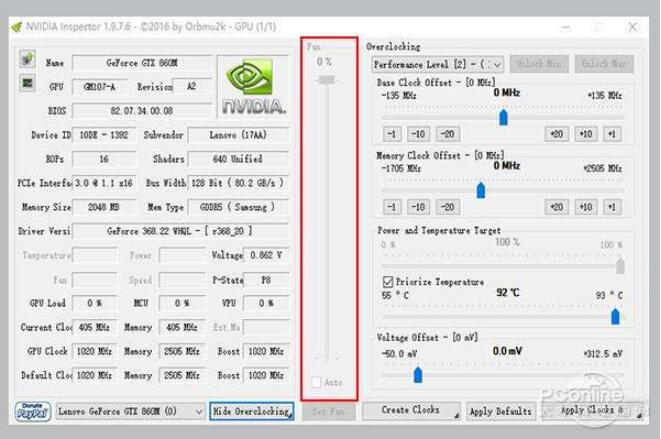Uncheck Priorize Temperature checkbox
The height and width of the screenshot is (439, 661).
point(389,282)
